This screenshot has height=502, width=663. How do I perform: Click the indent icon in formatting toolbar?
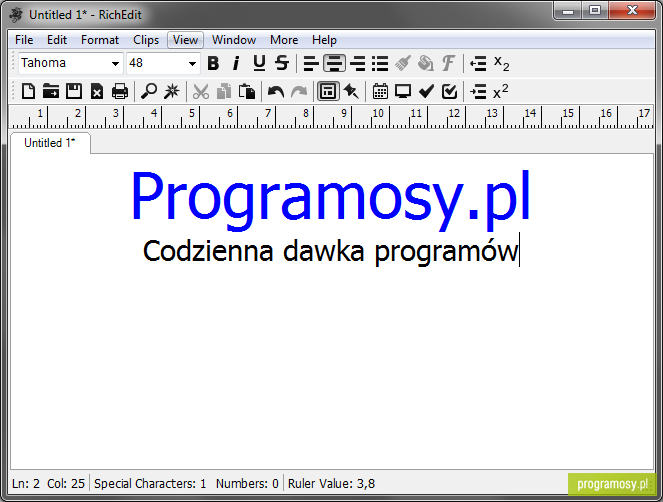(478, 63)
